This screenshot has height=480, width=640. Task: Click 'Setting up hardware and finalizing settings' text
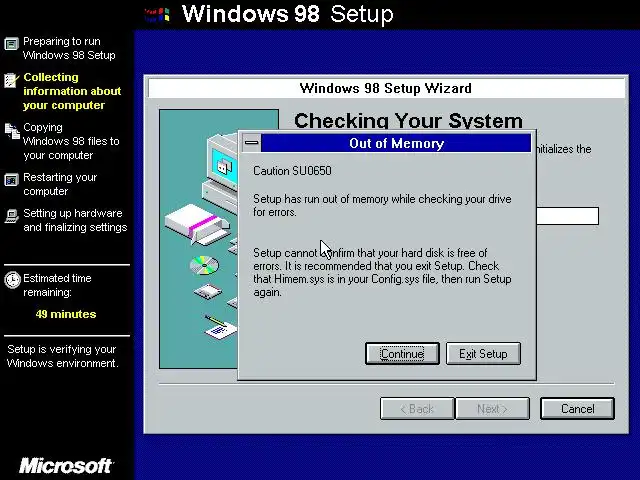tap(75, 220)
